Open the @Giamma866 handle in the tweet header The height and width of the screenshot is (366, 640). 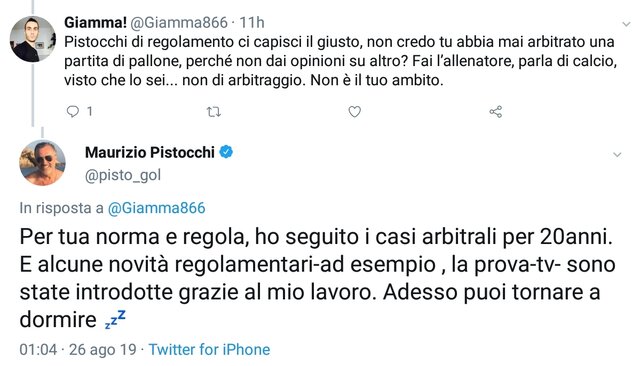click(x=178, y=22)
